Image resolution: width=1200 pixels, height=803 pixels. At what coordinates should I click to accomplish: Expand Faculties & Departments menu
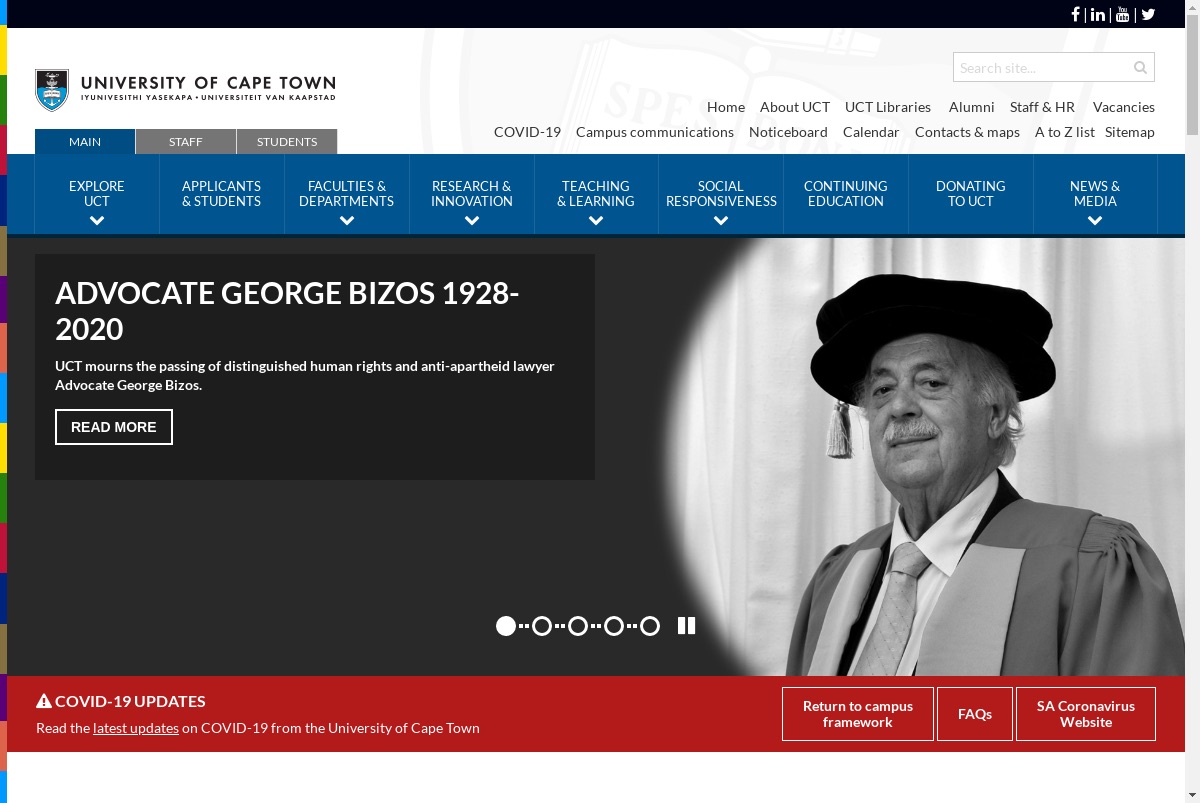point(347,194)
